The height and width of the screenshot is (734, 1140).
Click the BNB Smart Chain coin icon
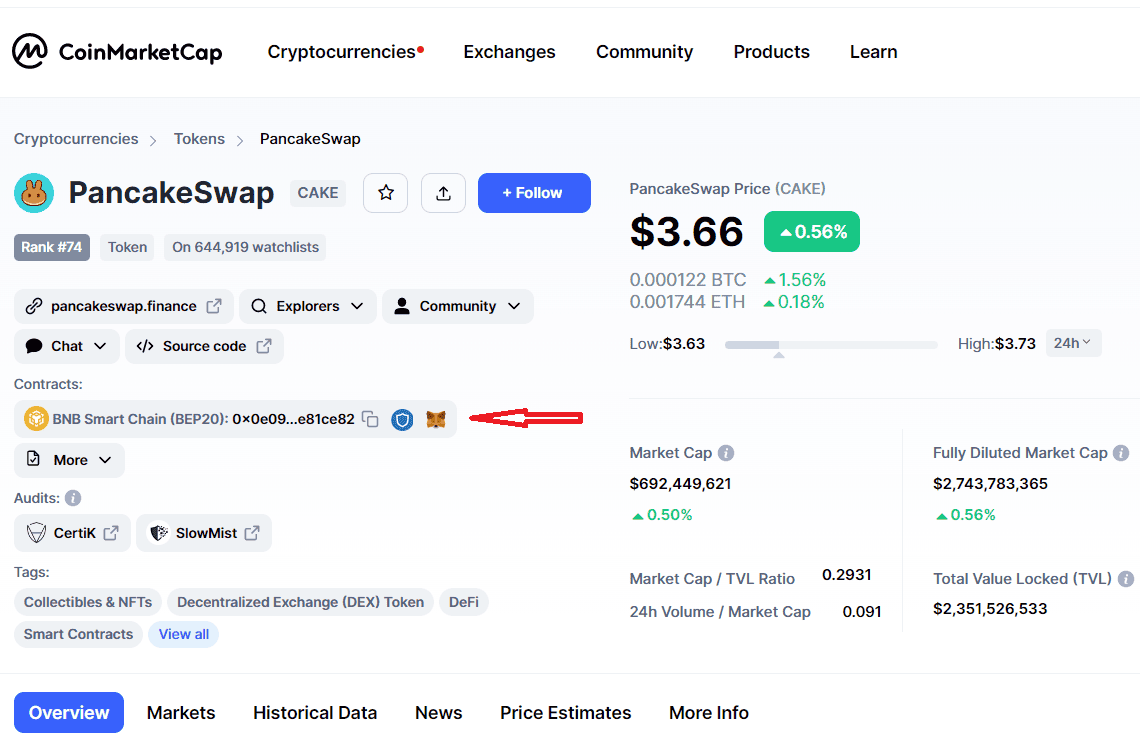36,419
